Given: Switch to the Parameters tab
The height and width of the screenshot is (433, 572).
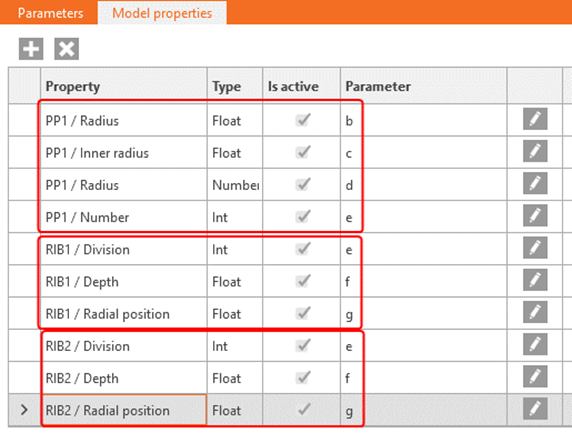Looking at the screenshot, I should pos(50,13).
